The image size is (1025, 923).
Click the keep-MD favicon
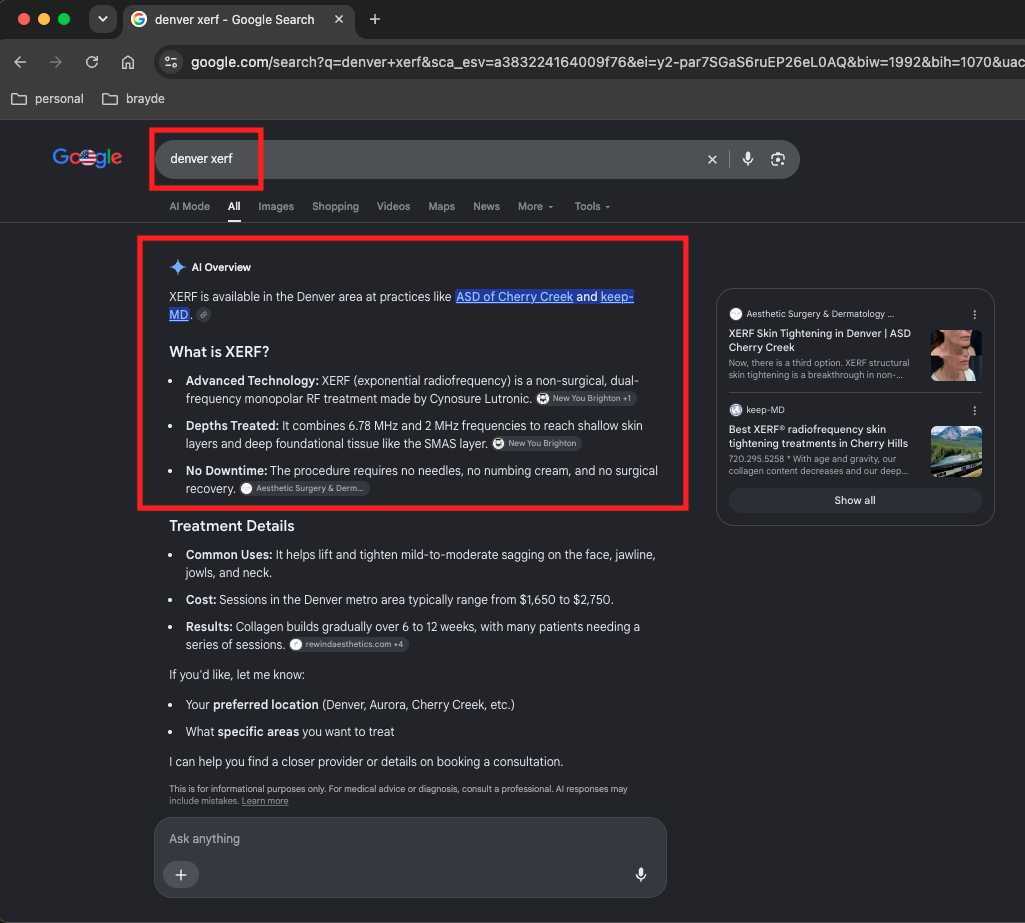click(x=735, y=410)
